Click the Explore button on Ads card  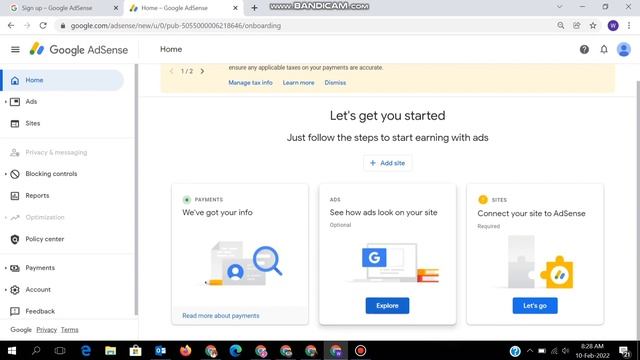[387, 306]
